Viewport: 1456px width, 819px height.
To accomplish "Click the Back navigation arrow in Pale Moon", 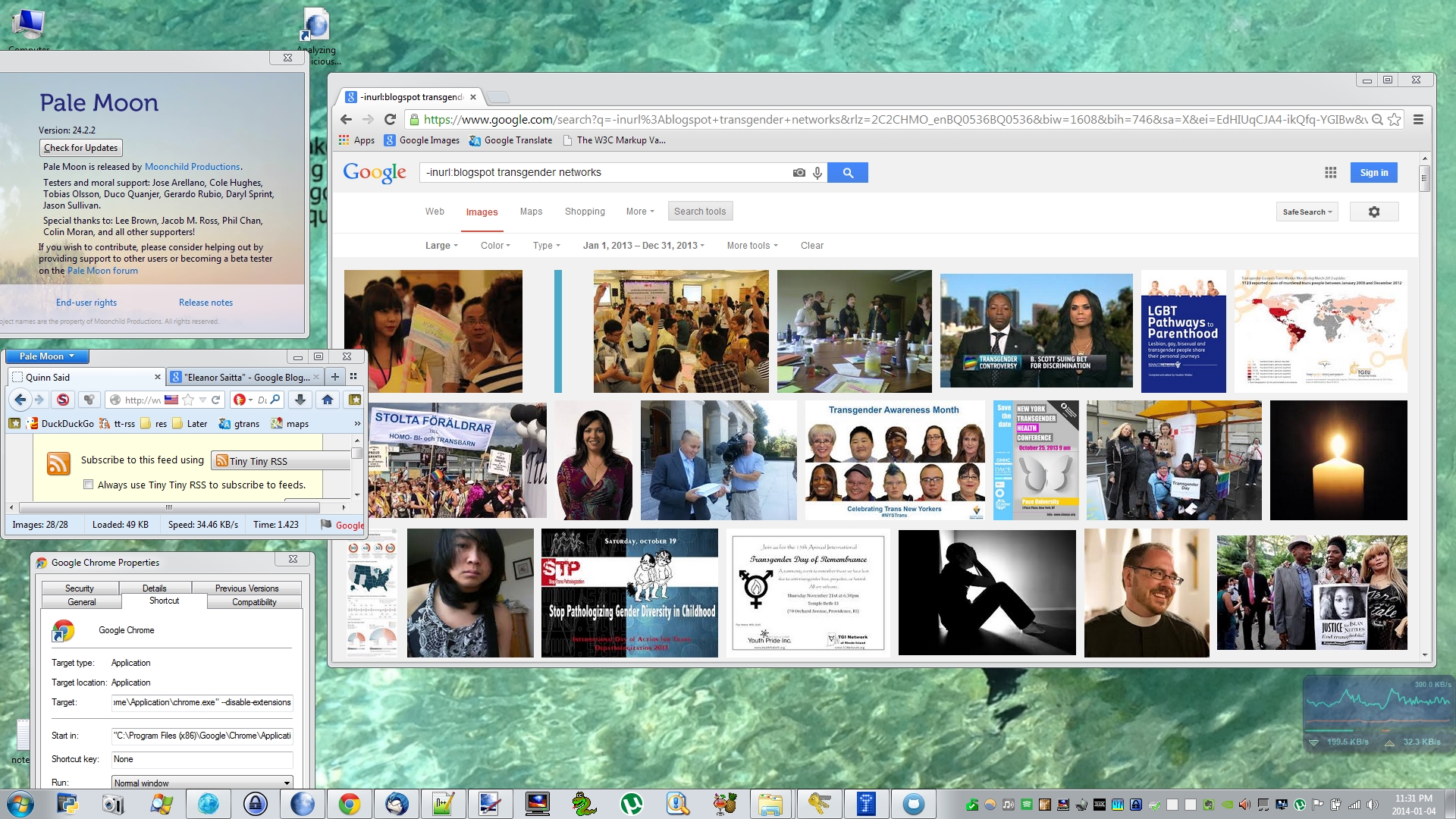I will pyautogui.click(x=18, y=400).
